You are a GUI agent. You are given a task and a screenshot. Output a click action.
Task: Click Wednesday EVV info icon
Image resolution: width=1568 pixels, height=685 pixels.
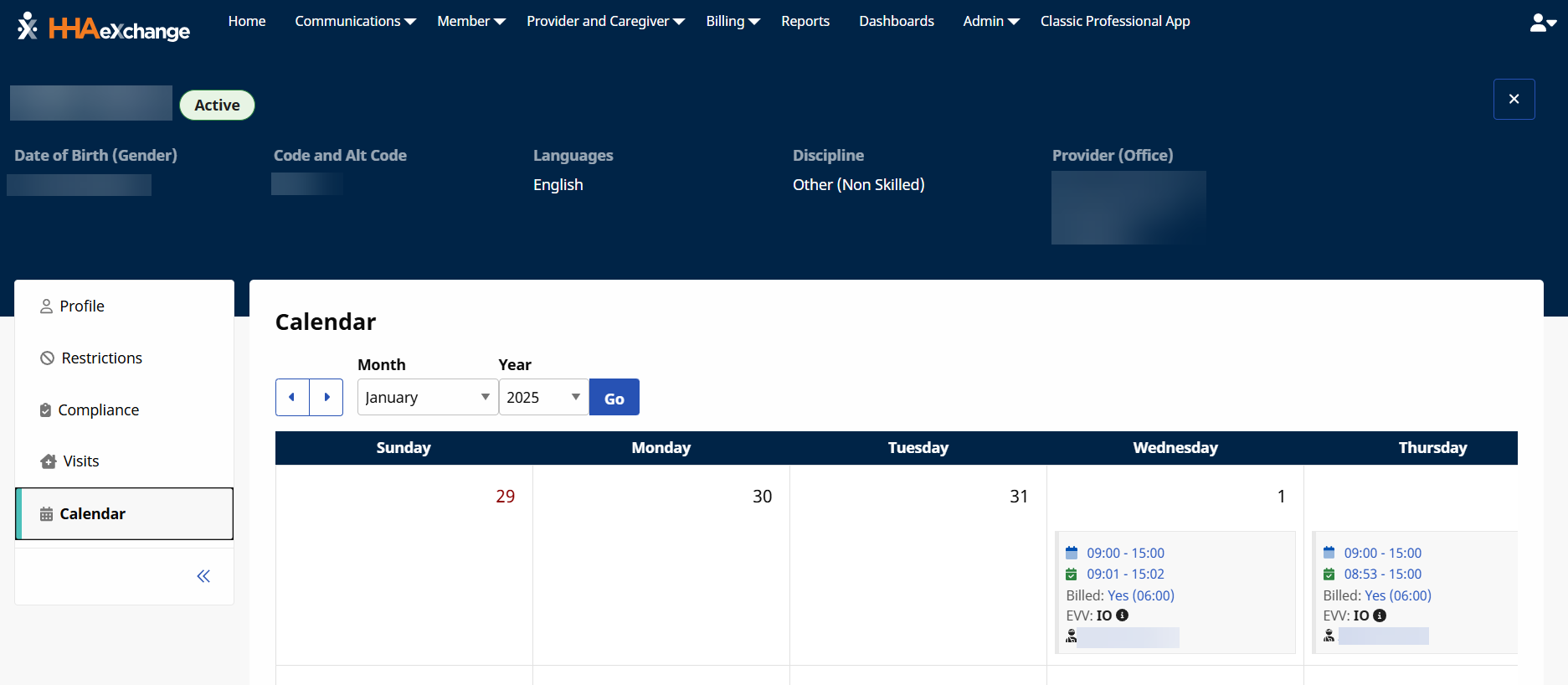[x=1123, y=615]
